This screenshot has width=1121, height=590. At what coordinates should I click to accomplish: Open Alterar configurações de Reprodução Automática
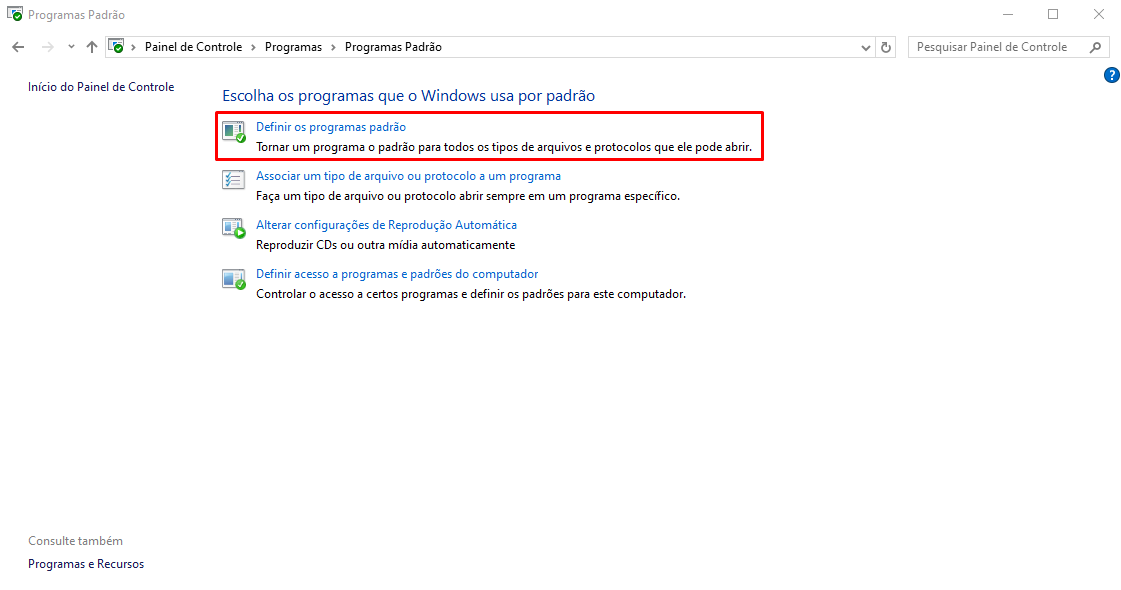[386, 225]
